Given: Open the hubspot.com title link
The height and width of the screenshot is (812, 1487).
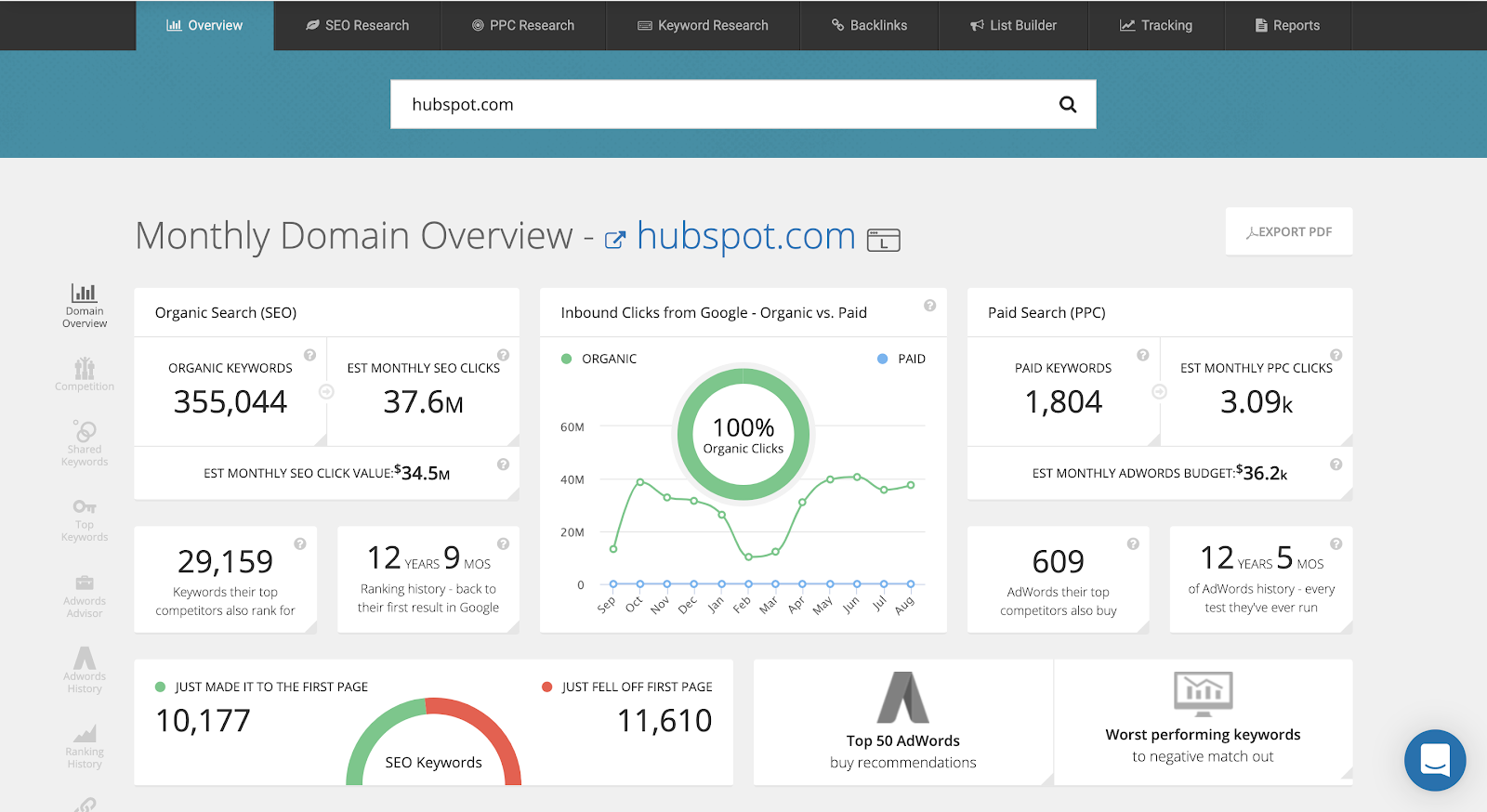Looking at the screenshot, I should point(745,236).
